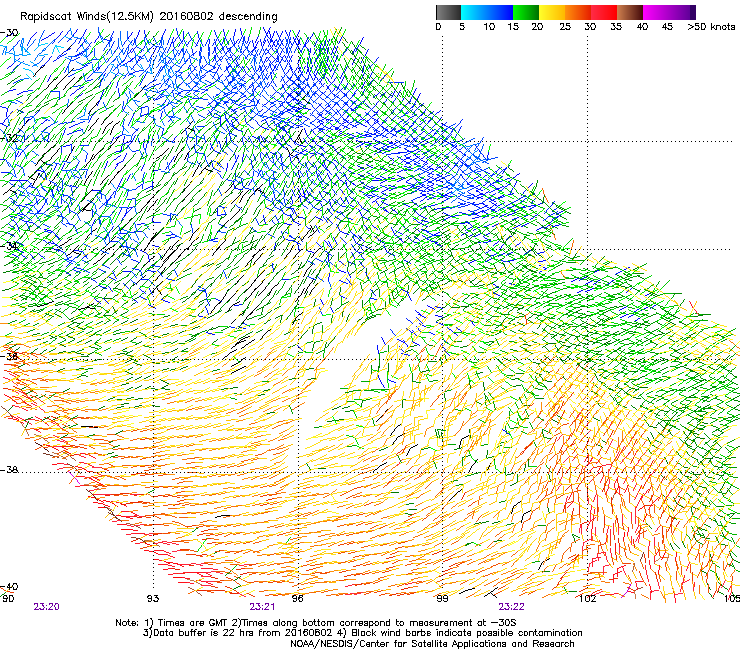Click the '>50 knots' legend label
This screenshot has height=650, width=740.
pyautogui.click(x=711, y=27)
